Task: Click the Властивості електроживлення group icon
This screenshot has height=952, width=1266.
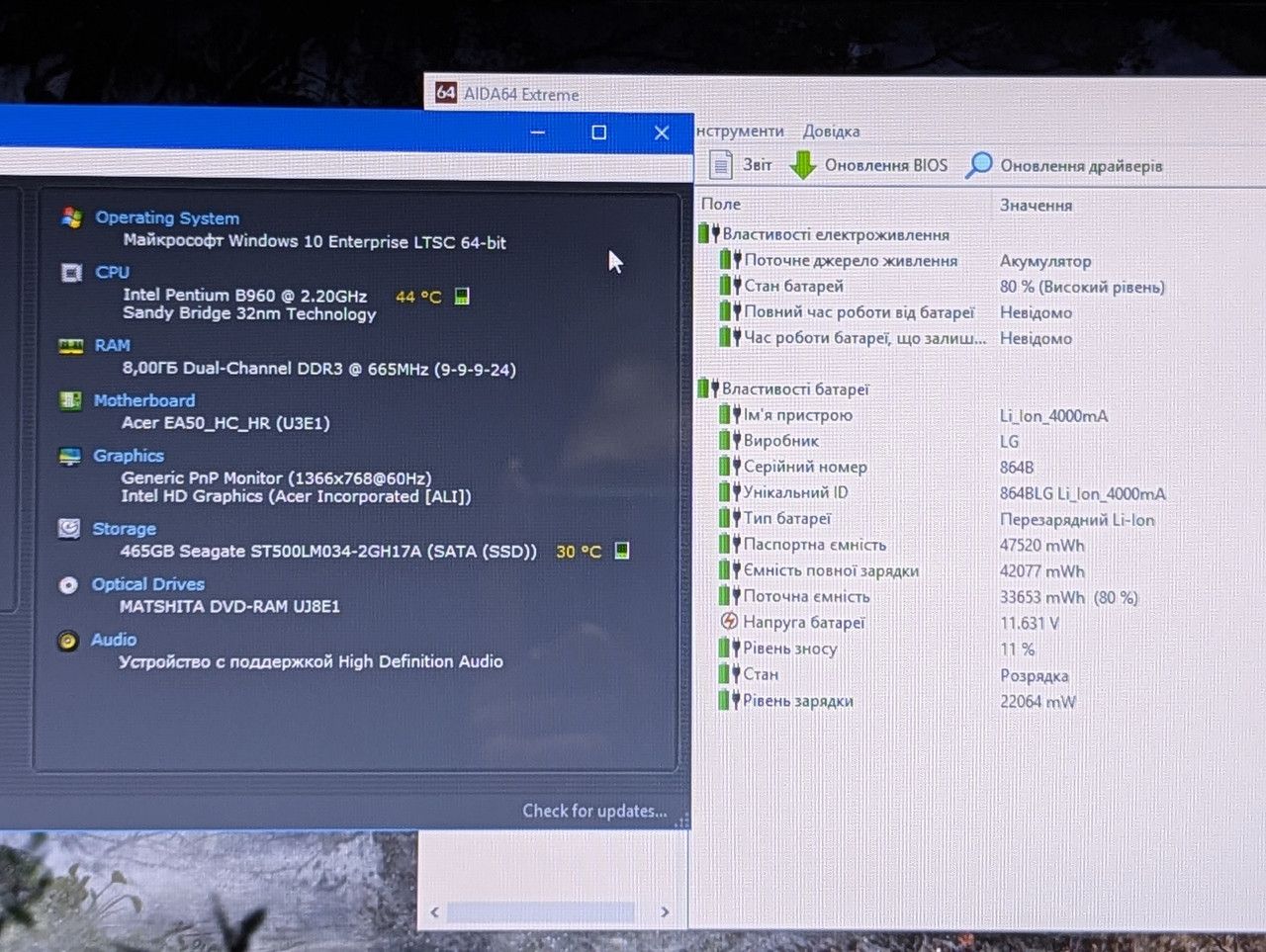Action: click(x=708, y=234)
